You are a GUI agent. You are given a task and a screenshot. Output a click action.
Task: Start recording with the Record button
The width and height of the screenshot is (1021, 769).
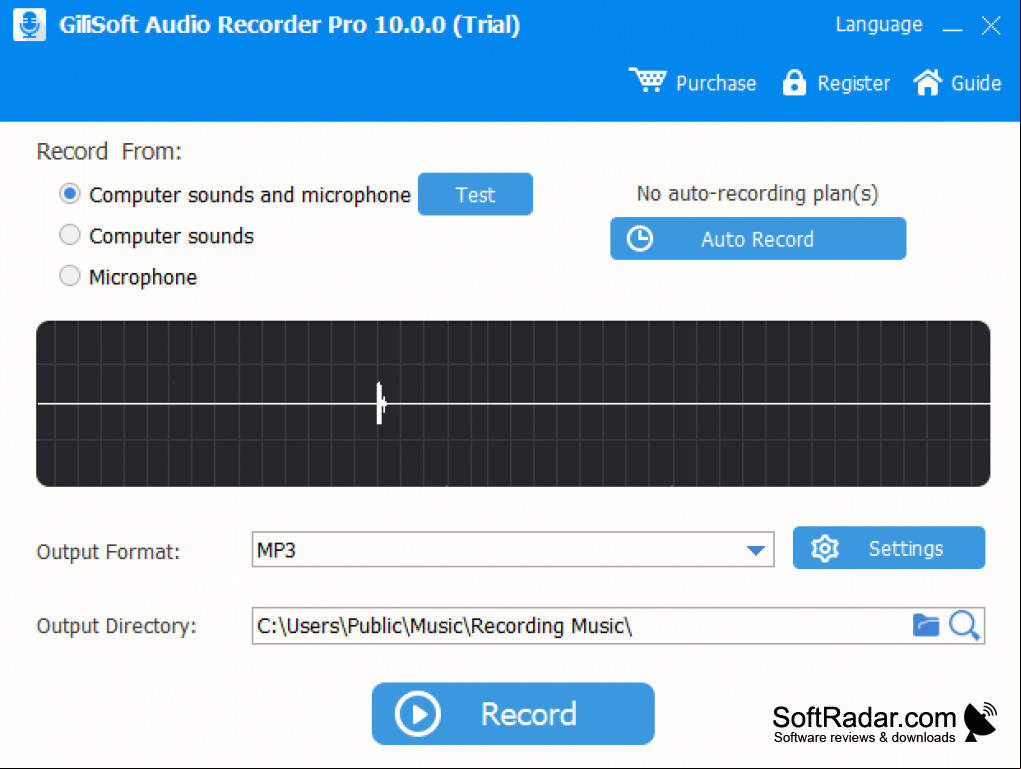pos(512,714)
